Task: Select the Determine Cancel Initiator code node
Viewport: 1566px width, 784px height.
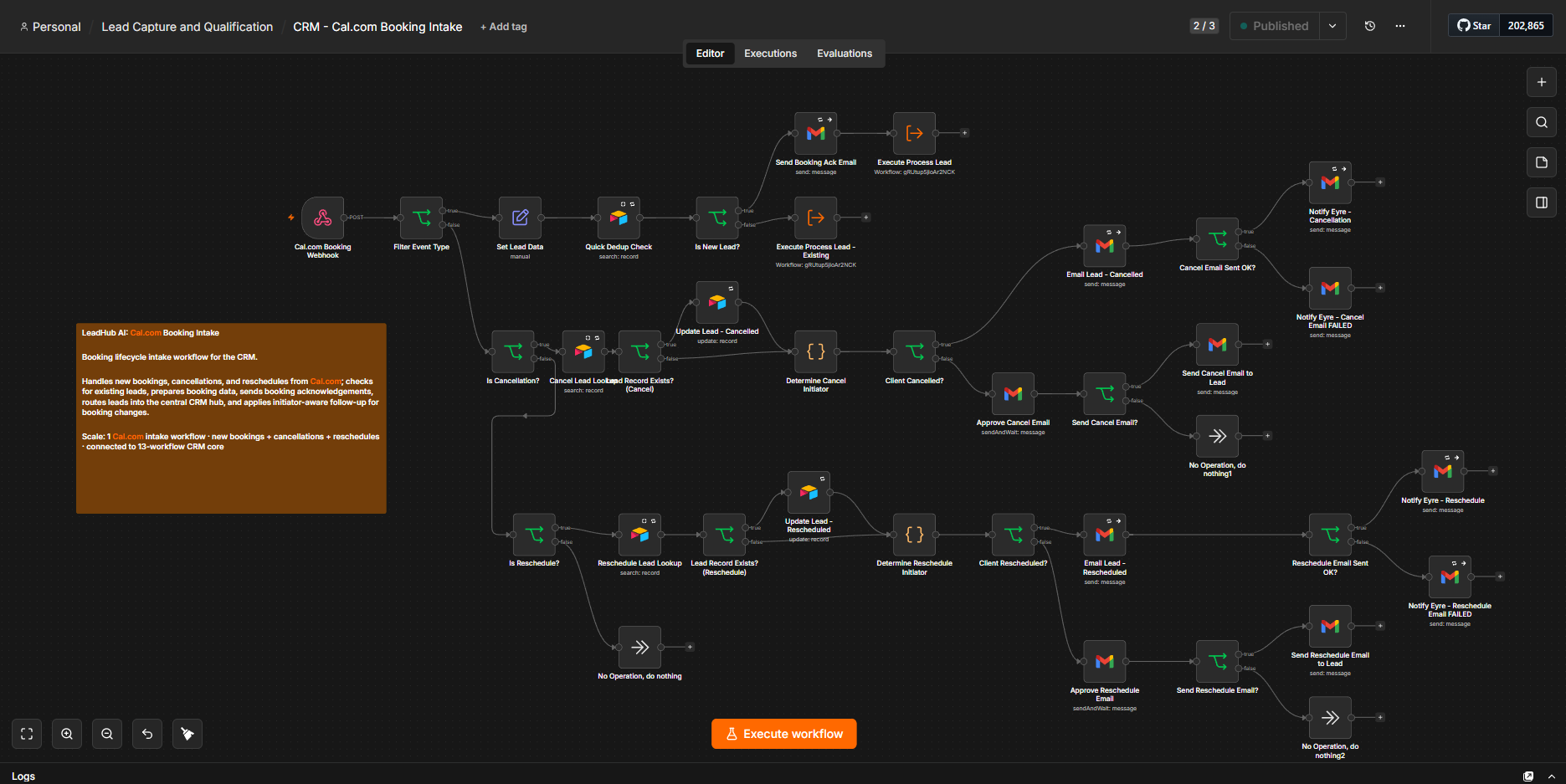Action: (x=816, y=351)
